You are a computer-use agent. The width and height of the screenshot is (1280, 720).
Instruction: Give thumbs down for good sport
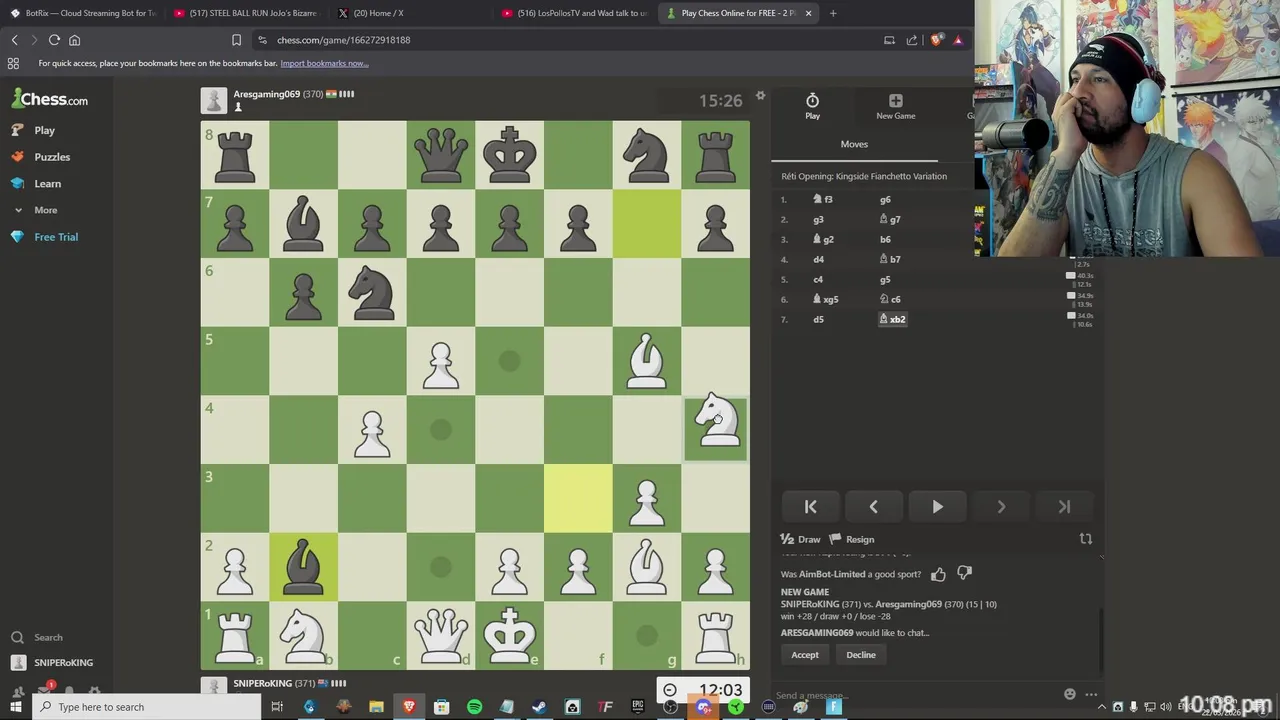(964, 574)
